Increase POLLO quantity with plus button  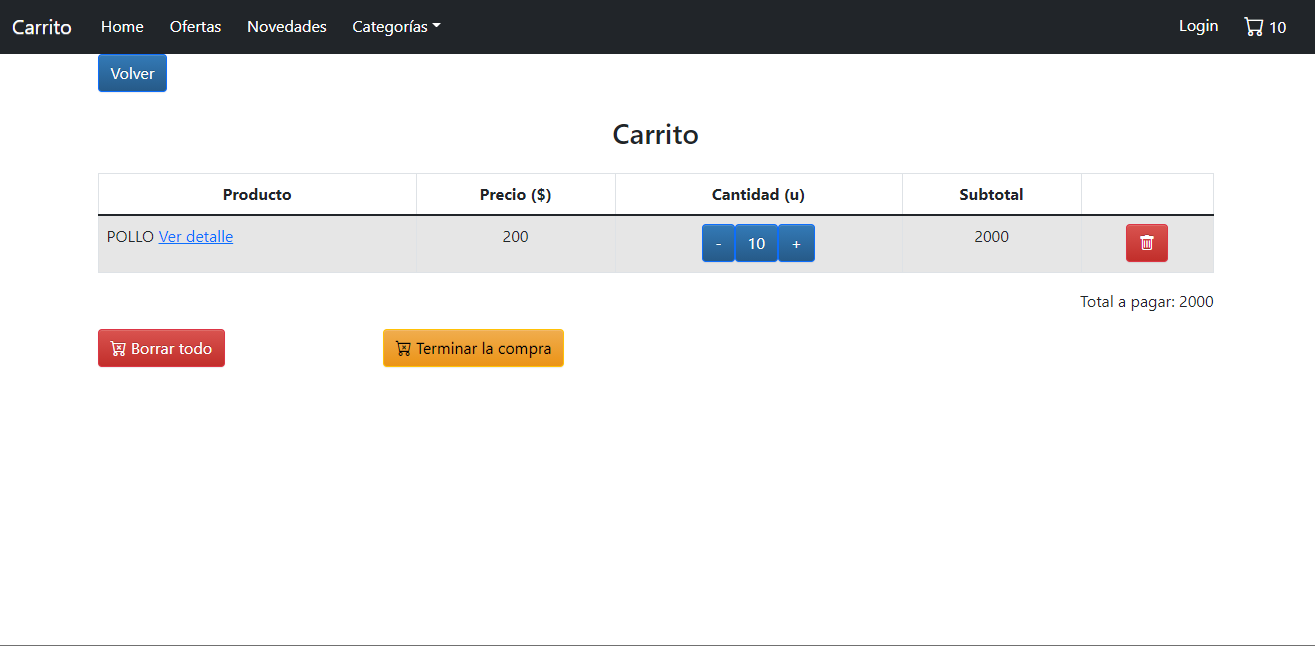point(796,243)
